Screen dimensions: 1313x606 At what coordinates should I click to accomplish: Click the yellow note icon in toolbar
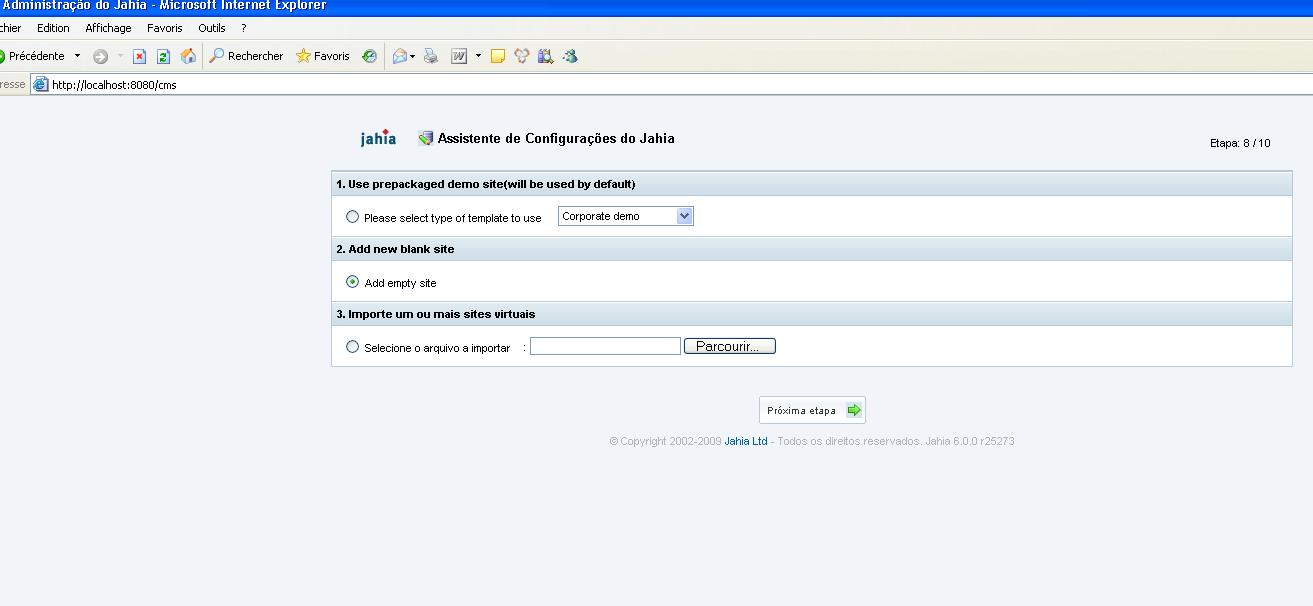(x=497, y=56)
